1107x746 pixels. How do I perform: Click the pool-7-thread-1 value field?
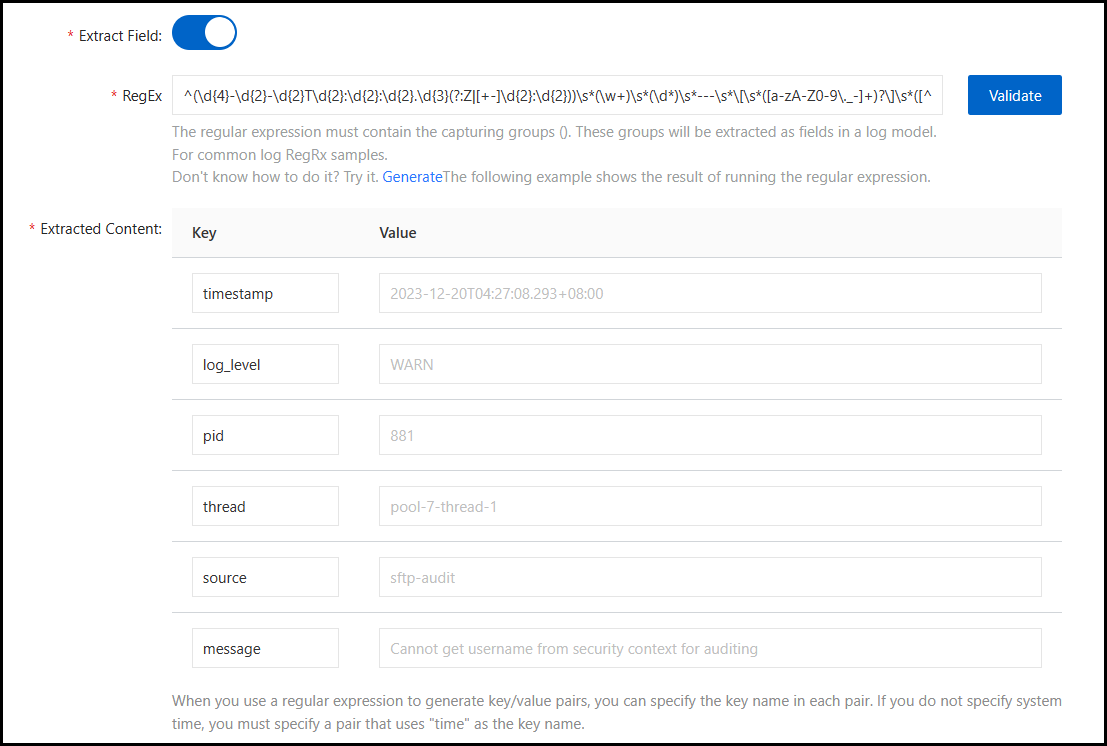coord(709,507)
